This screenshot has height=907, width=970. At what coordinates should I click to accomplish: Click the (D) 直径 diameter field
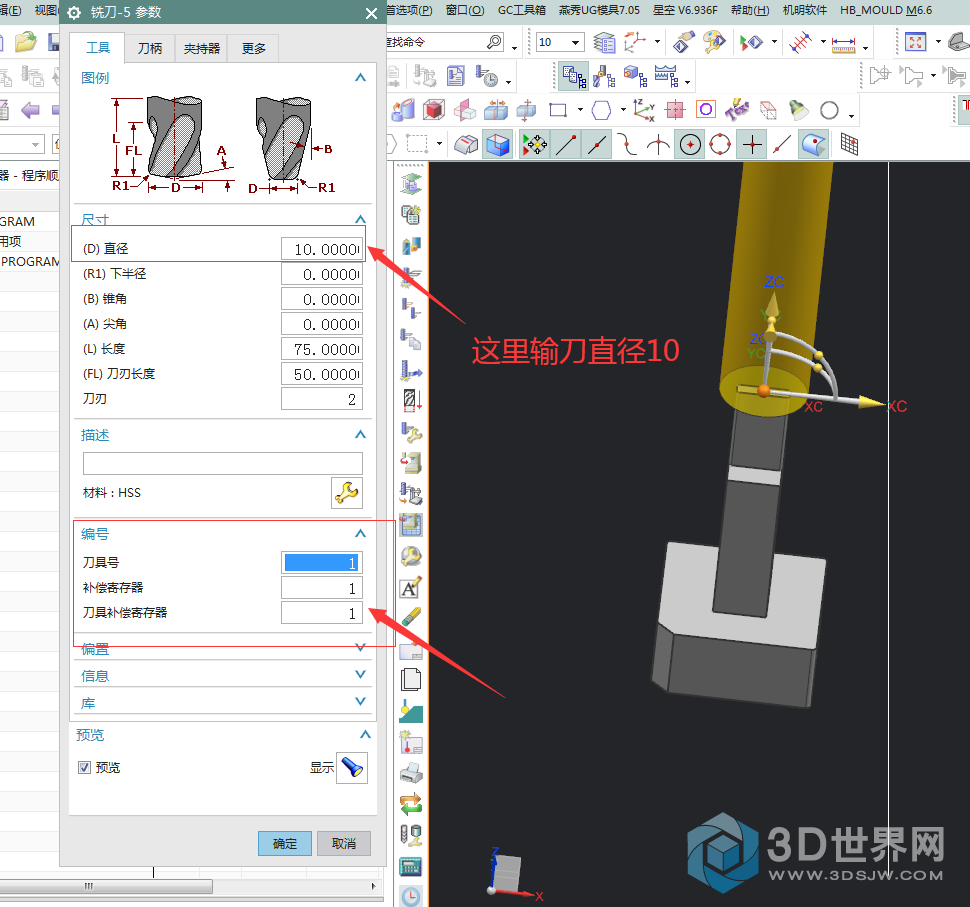(322, 249)
